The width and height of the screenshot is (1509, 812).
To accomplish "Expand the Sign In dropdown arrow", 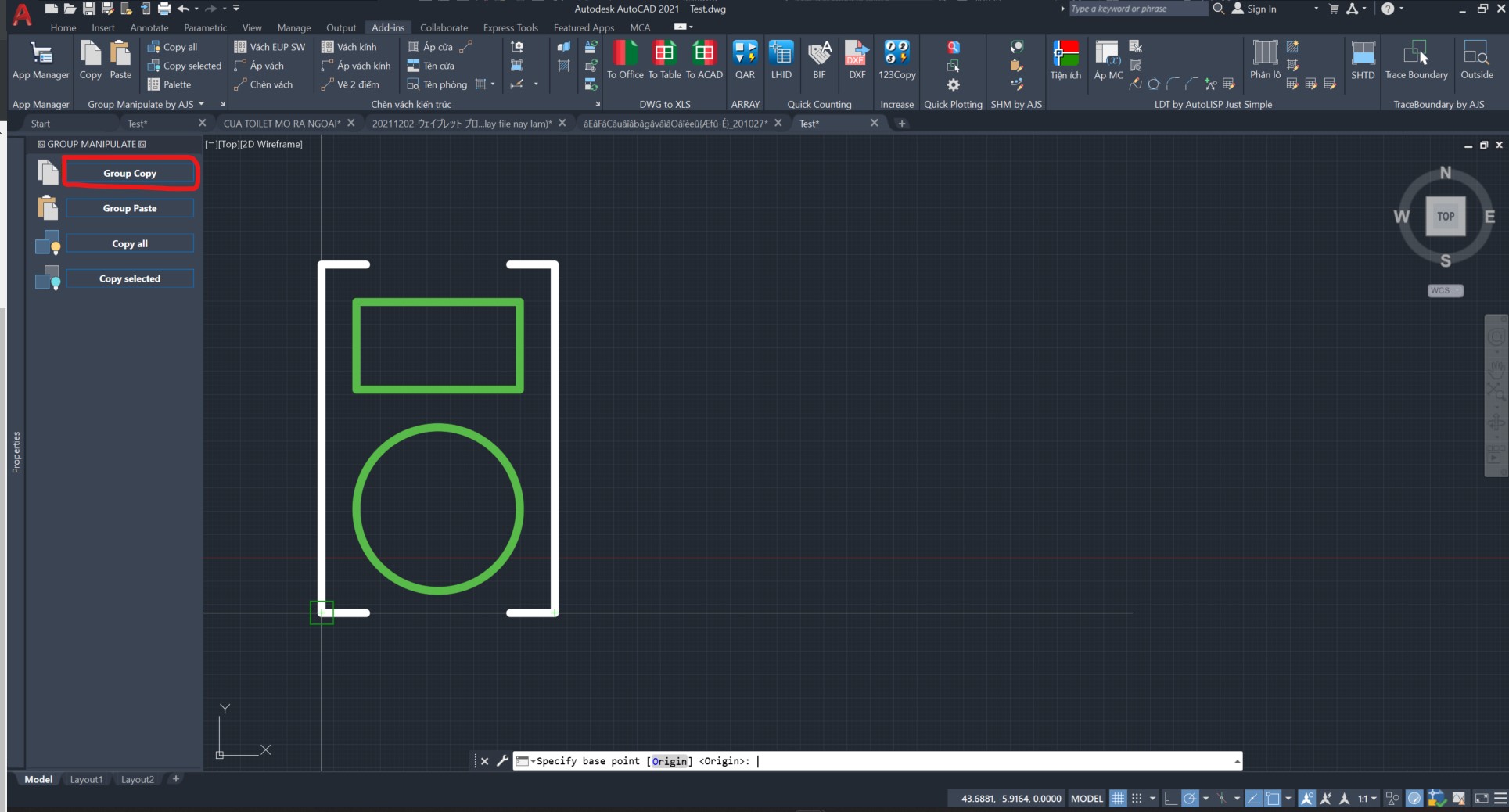I will 1316,9.
